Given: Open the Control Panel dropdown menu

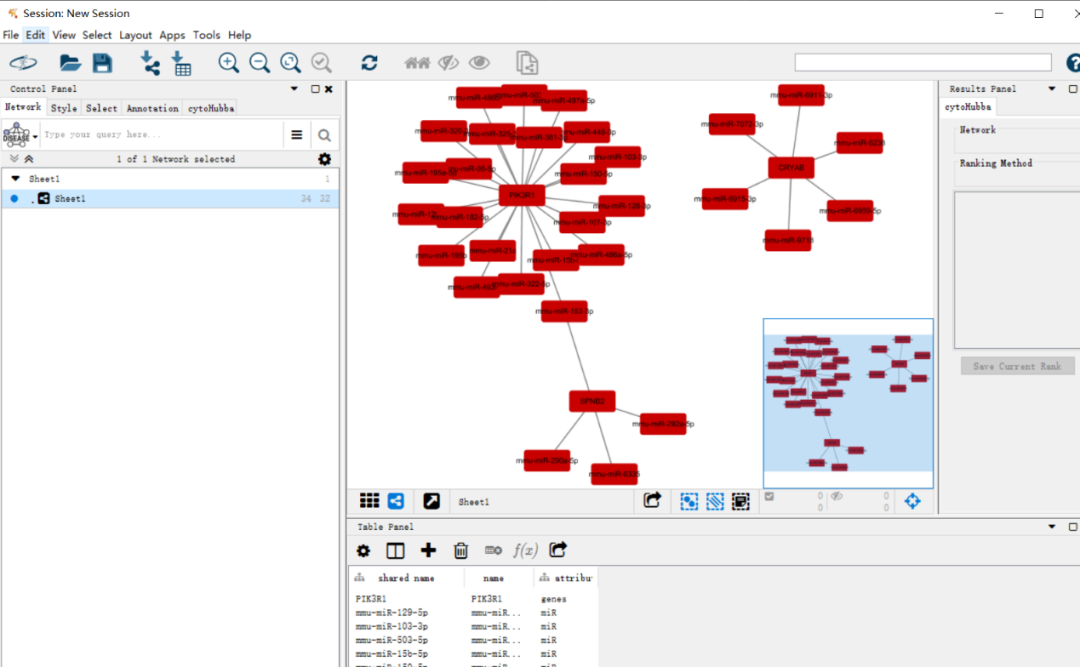Looking at the screenshot, I should (294, 89).
